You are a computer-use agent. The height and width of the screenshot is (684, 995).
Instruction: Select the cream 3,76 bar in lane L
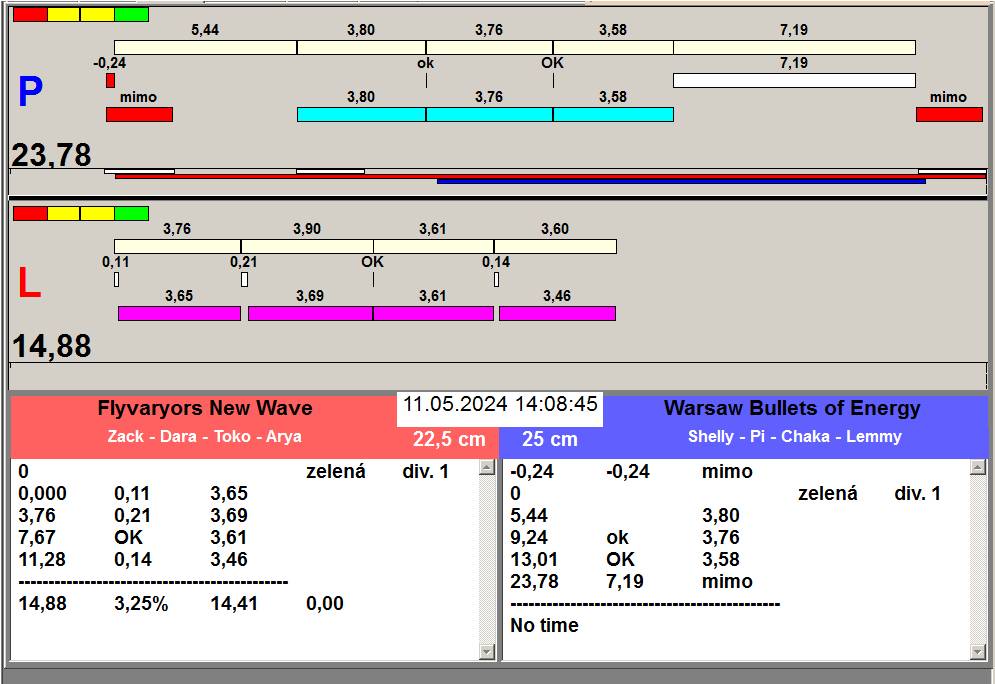177,246
